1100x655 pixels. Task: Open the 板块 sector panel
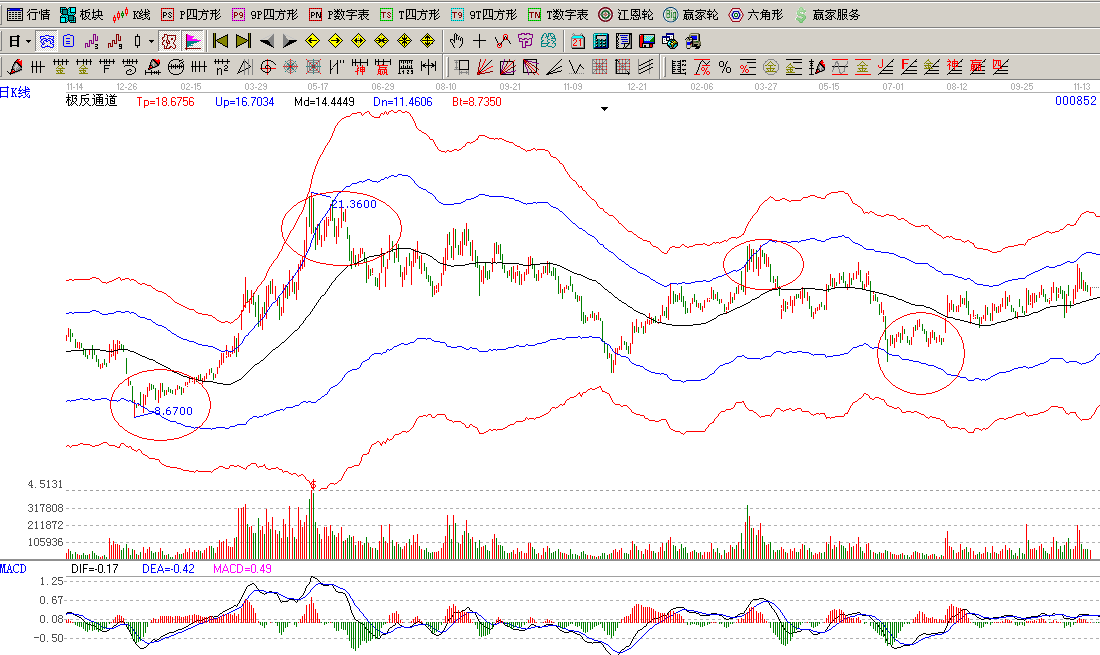pyautogui.click(x=81, y=15)
